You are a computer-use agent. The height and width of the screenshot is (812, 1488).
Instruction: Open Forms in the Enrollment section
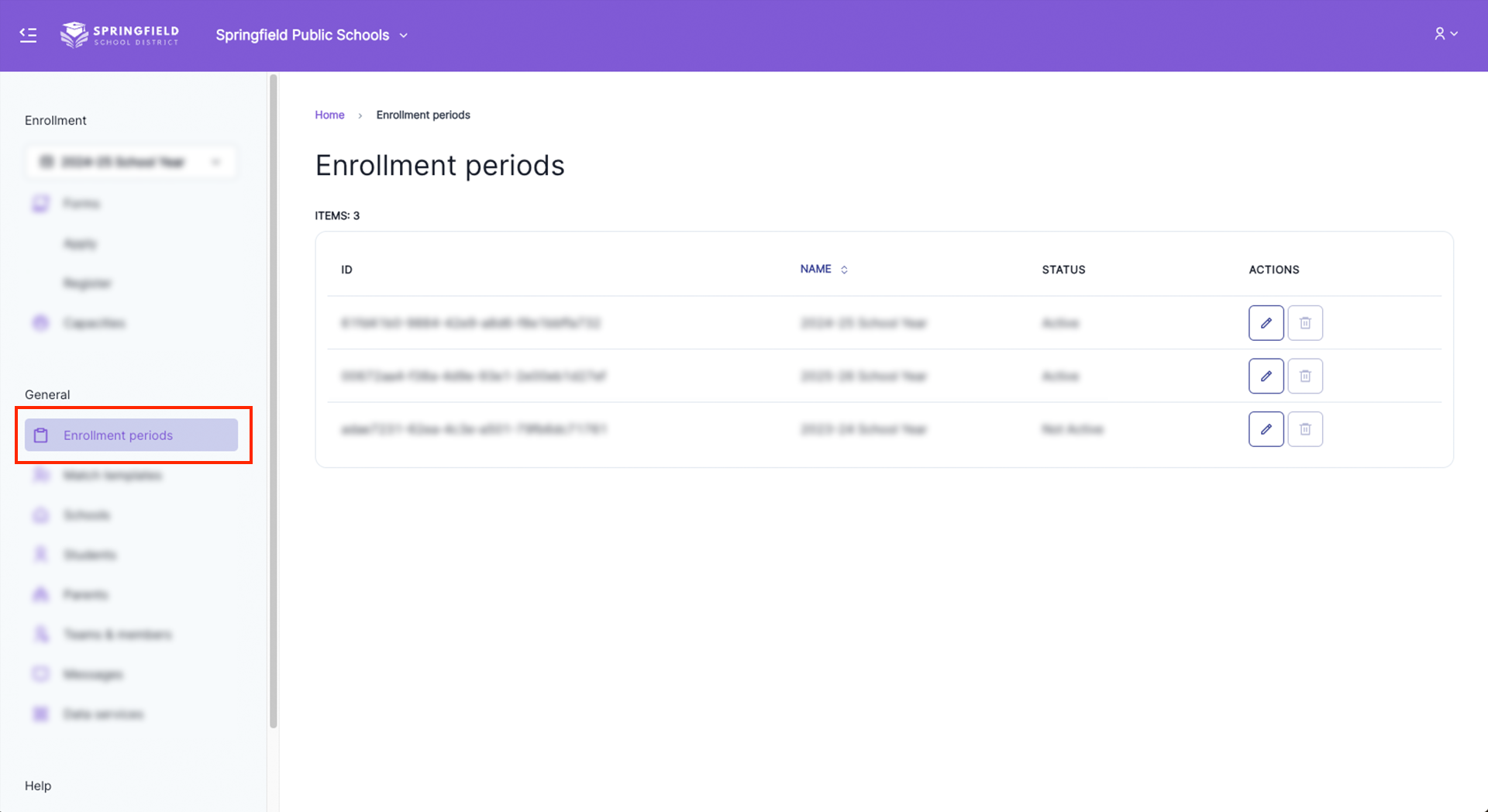[x=81, y=204]
